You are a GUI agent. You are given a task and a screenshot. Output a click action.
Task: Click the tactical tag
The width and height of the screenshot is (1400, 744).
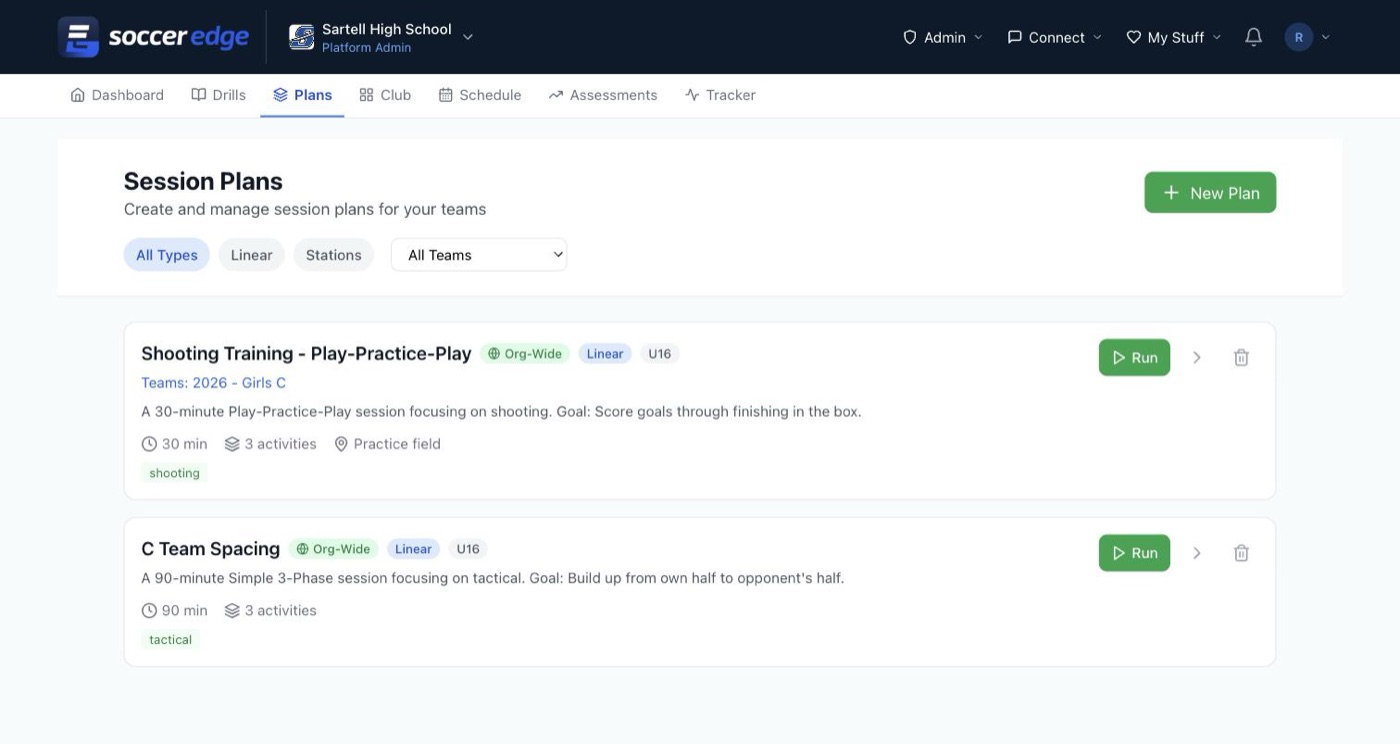pos(171,640)
